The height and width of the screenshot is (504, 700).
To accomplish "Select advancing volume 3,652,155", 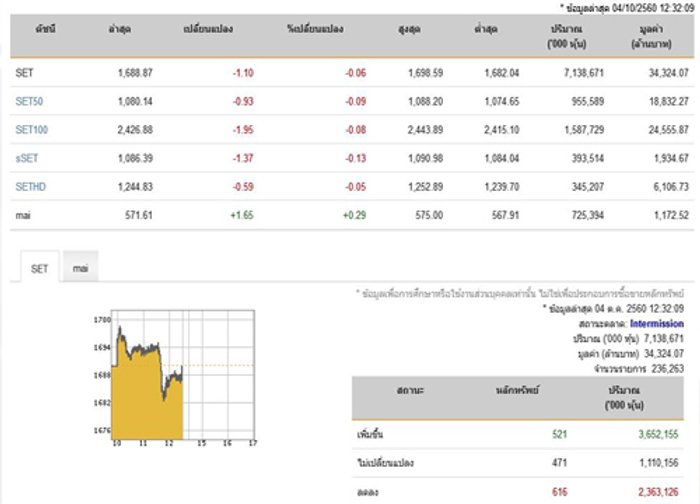I will [x=658, y=434].
